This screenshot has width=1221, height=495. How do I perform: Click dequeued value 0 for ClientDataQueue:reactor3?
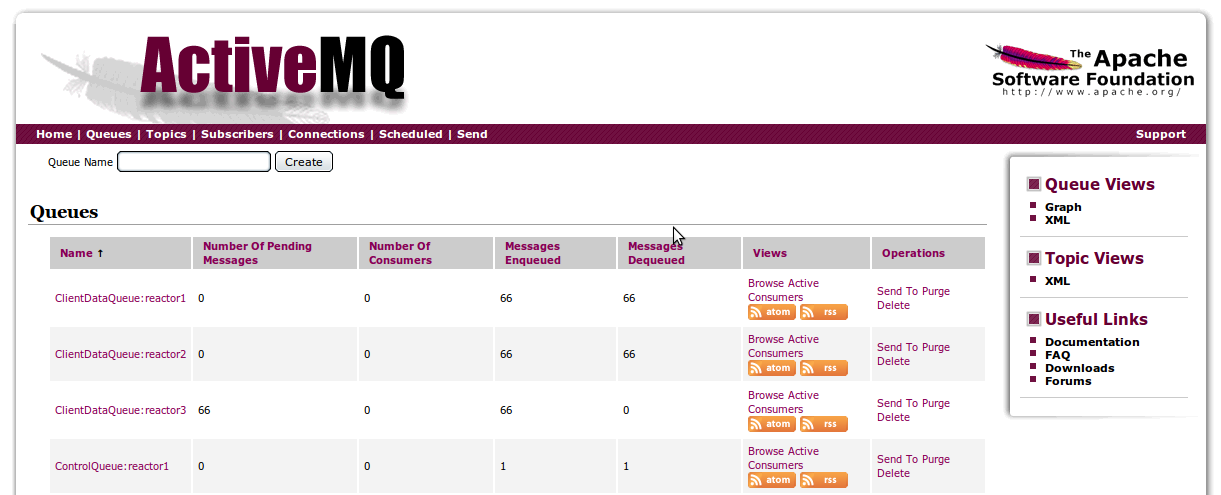coord(626,410)
